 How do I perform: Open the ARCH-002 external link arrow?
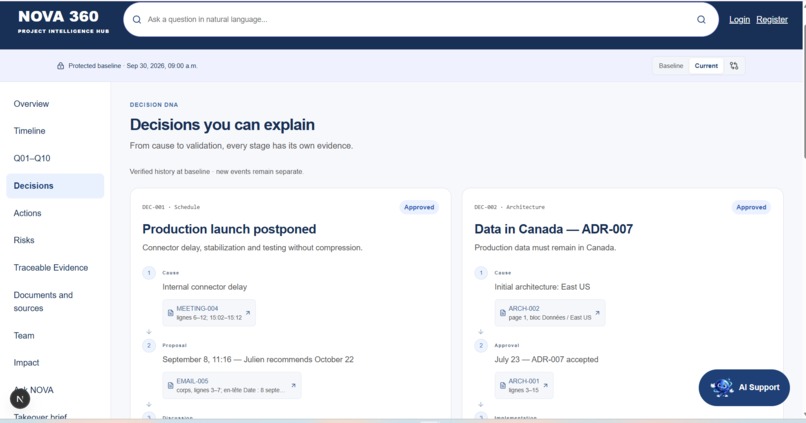(x=597, y=312)
